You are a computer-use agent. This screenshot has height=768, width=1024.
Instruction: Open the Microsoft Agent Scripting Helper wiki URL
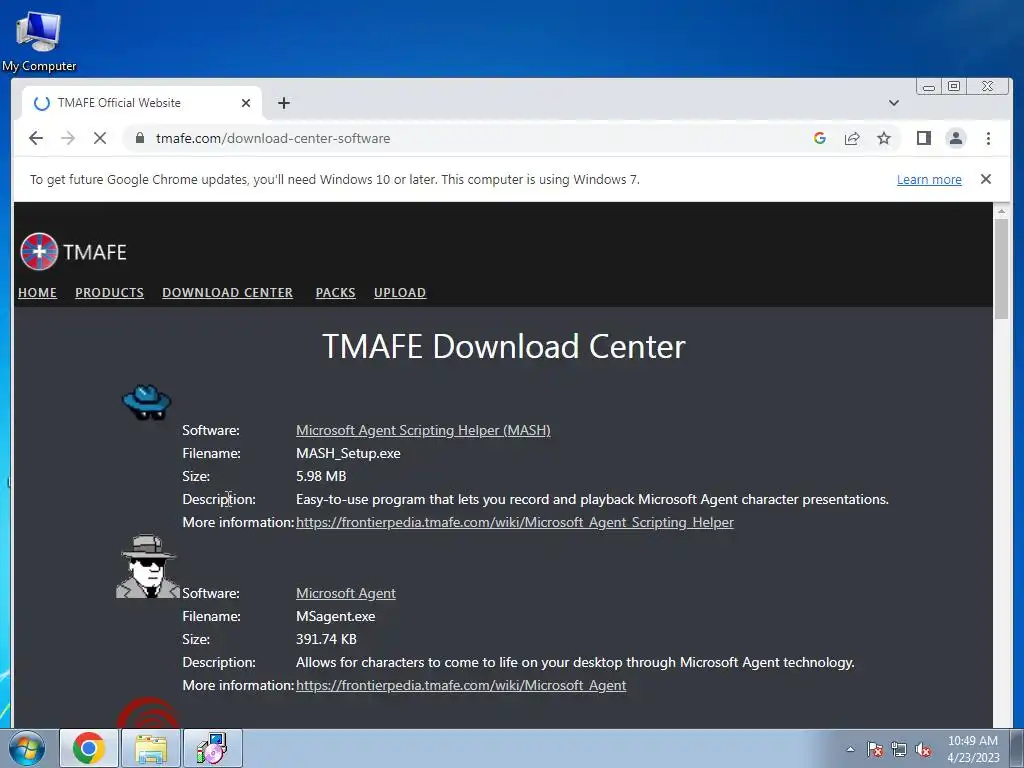pyautogui.click(x=515, y=522)
